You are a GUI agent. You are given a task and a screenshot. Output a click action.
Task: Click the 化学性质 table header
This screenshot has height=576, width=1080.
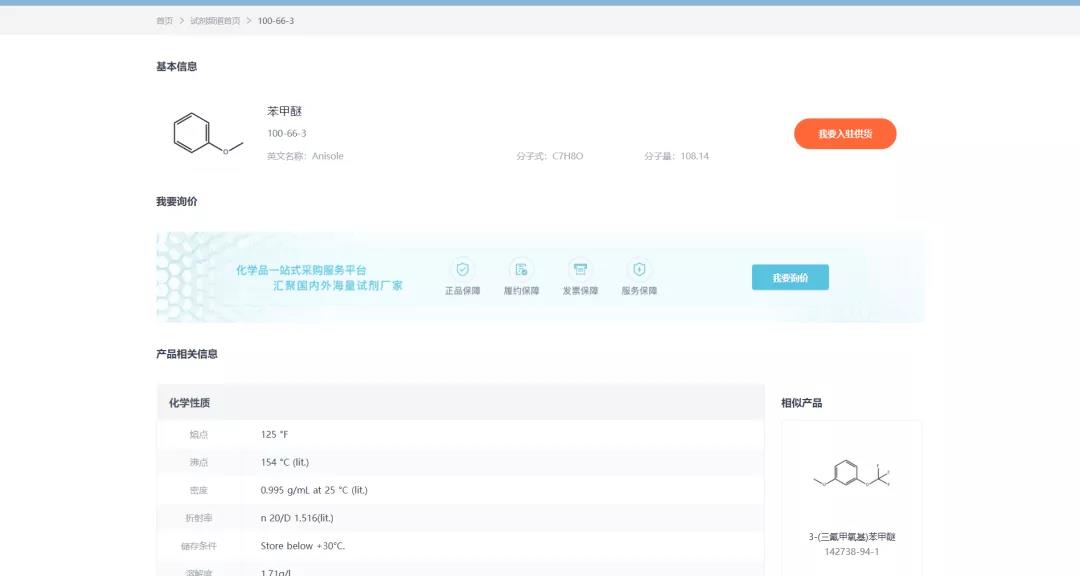click(x=461, y=402)
